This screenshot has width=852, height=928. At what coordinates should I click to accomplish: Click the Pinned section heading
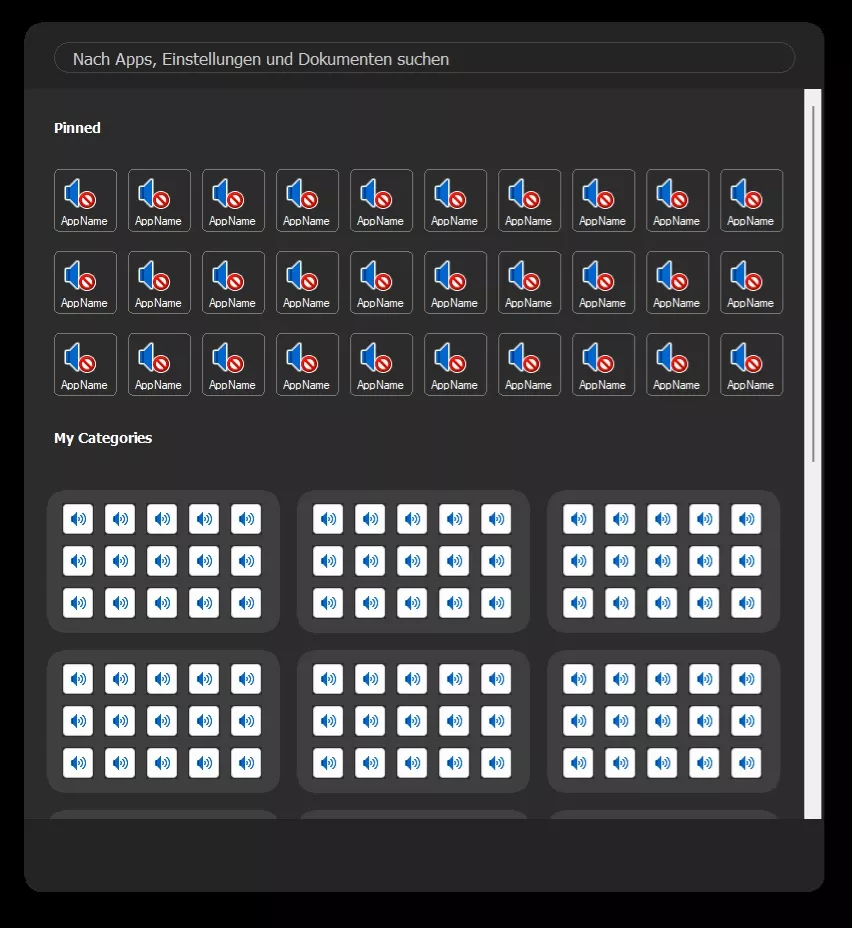[x=78, y=128]
